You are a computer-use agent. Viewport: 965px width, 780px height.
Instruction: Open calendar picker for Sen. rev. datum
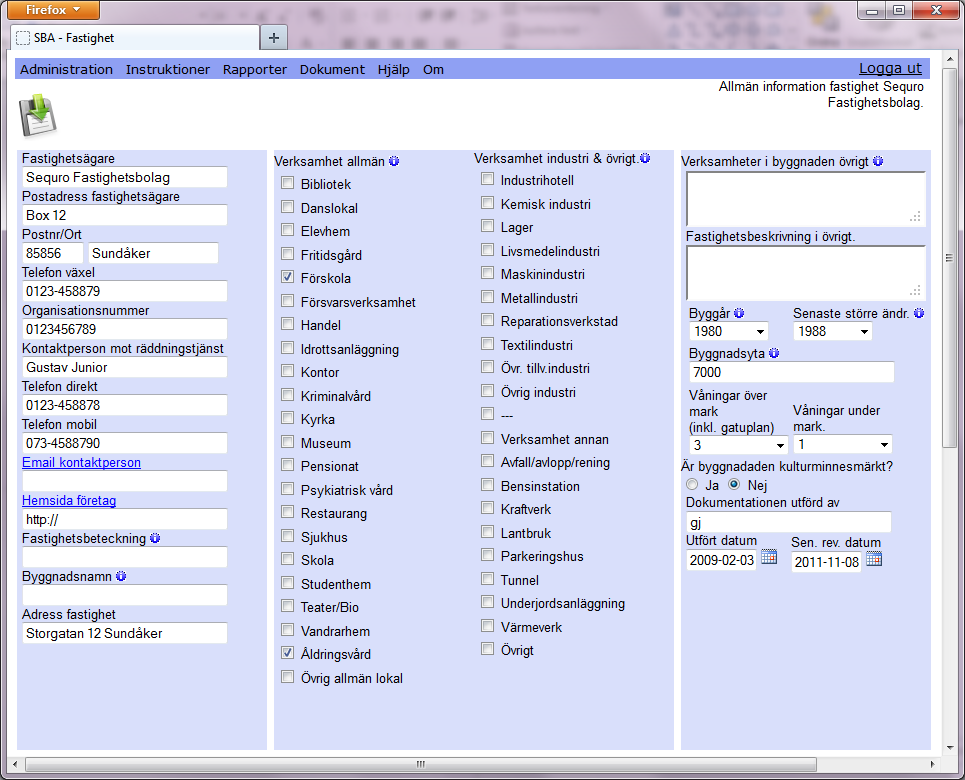(x=874, y=558)
